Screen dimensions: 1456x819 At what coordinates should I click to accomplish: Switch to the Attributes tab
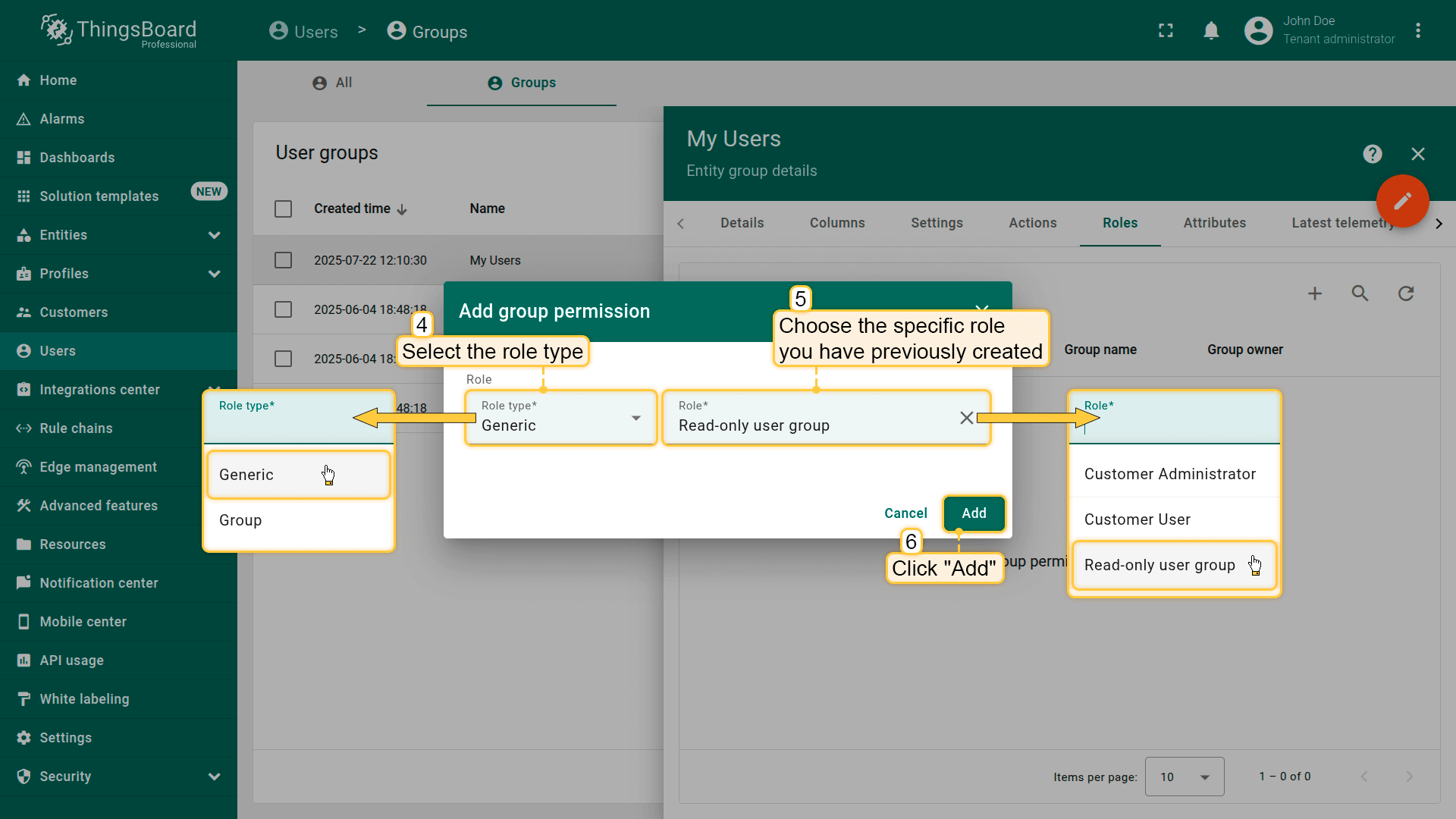(1214, 223)
